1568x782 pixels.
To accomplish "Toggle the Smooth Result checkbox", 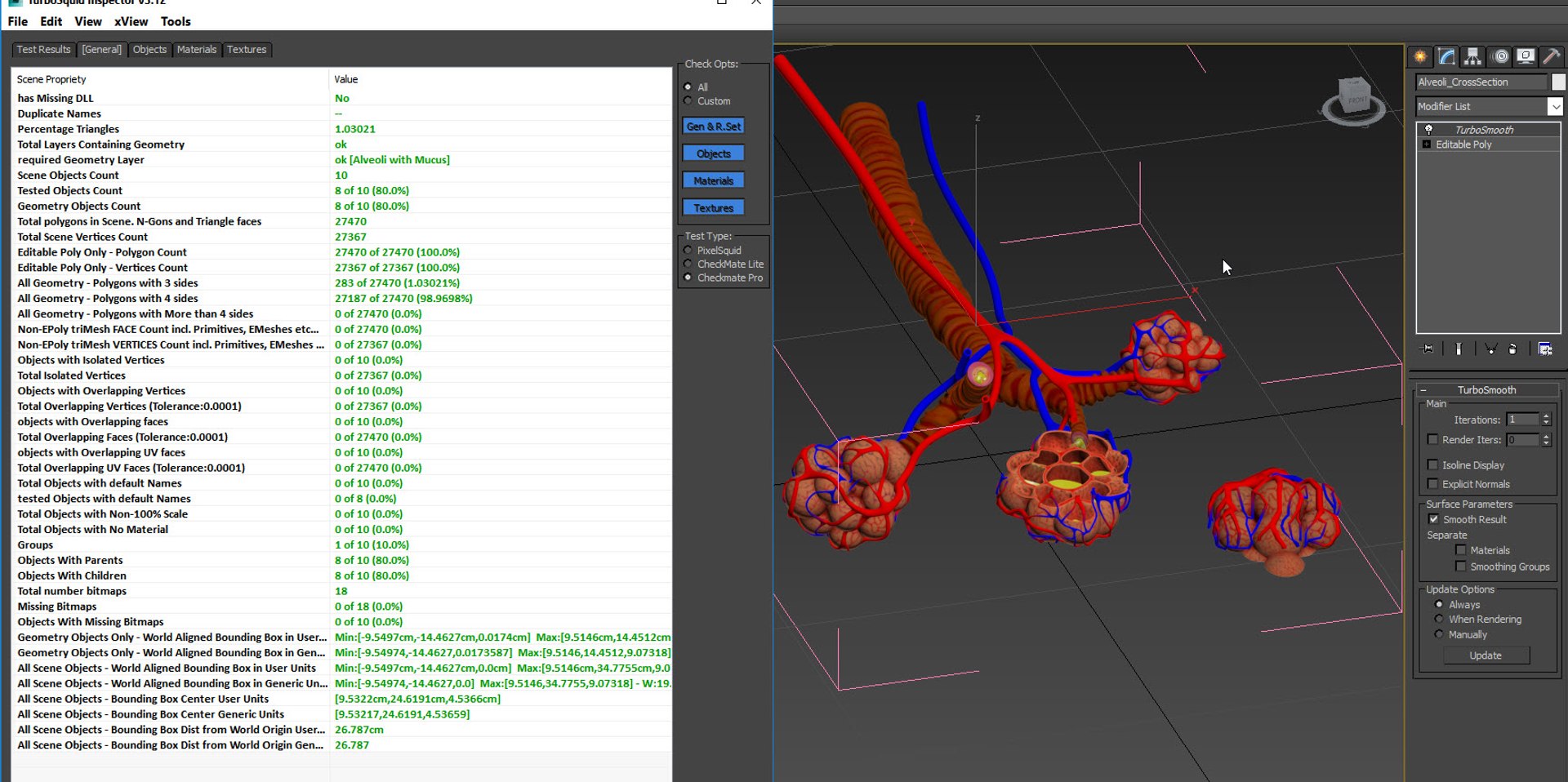I will 1433,519.
